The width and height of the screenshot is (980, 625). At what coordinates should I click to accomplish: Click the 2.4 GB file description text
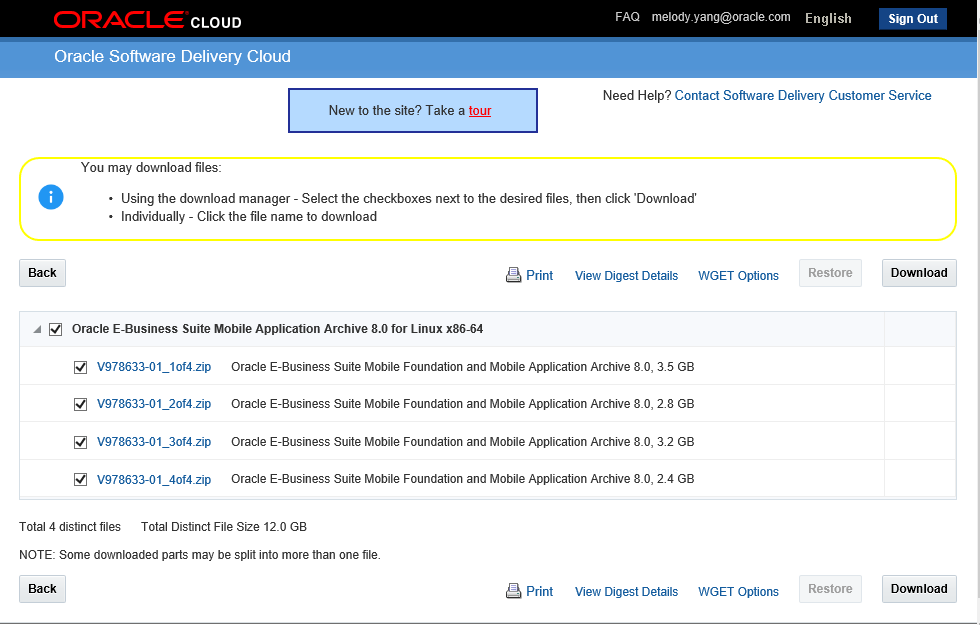pos(462,479)
